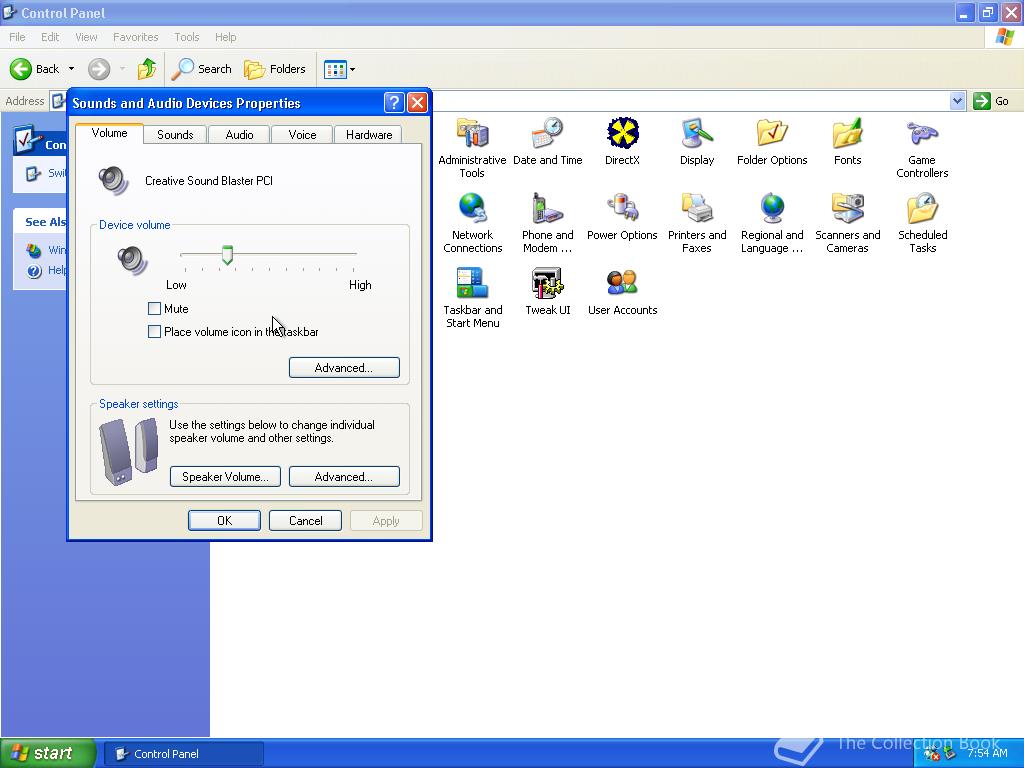Open the Help menu
This screenshot has width=1024, height=768.
click(226, 37)
